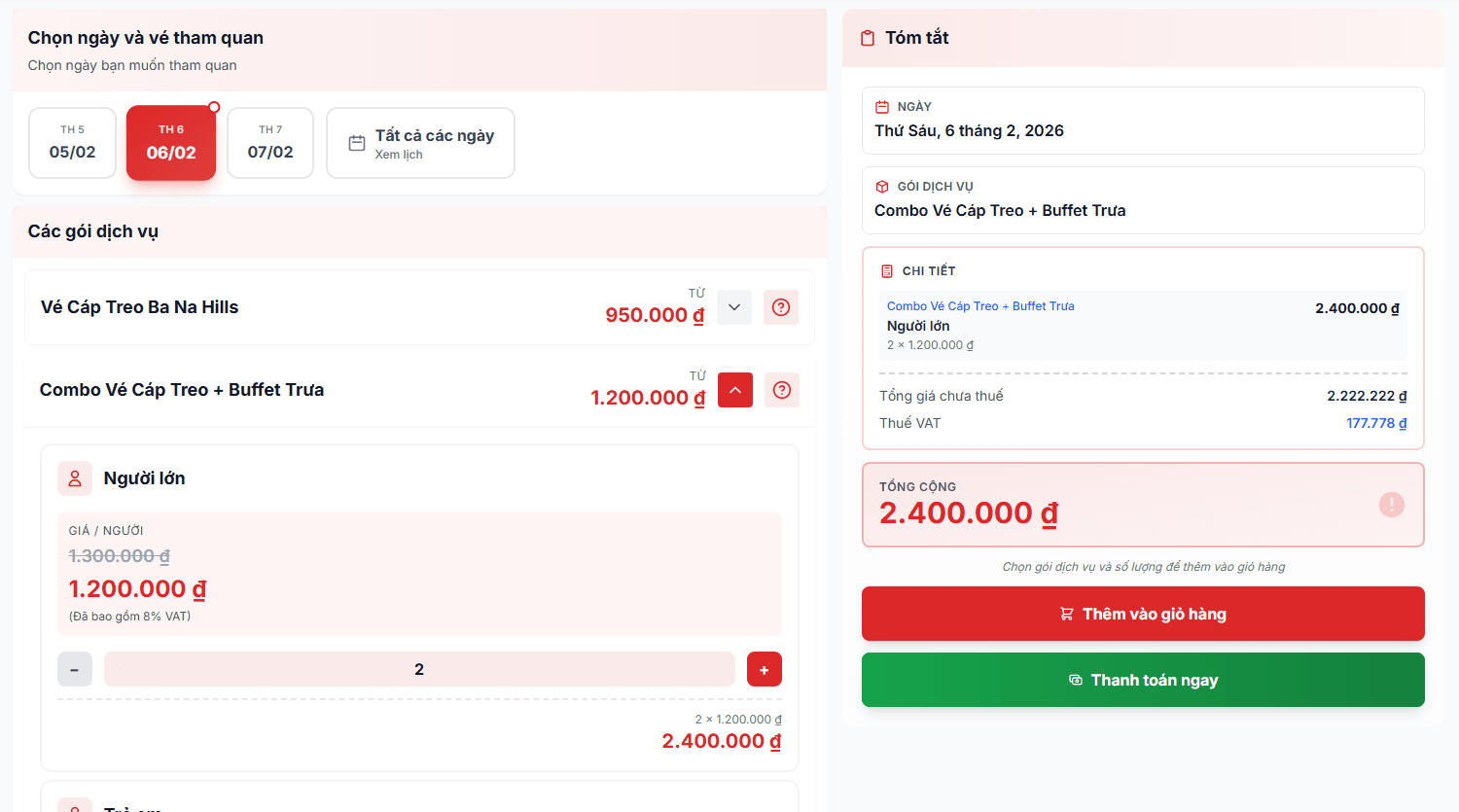Click the help icon for Vé Cáp Treo Ba Na Hills
1459x812 pixels.
coord(780,307)
